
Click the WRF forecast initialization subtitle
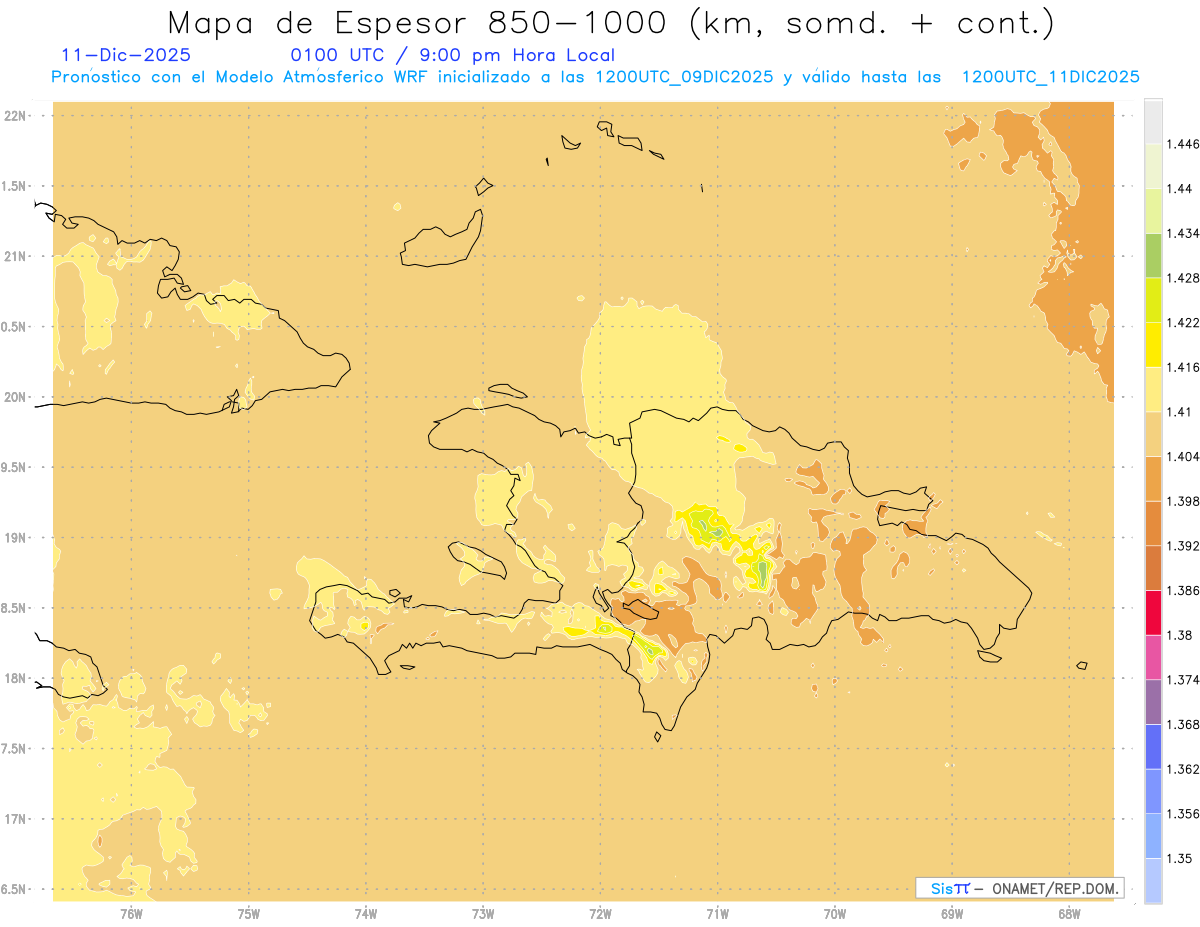[x=595, y=77]
